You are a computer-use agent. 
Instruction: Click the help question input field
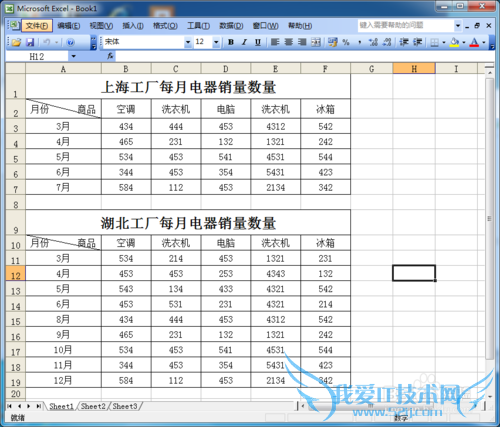pyautogui.click(x=406, y=25)
